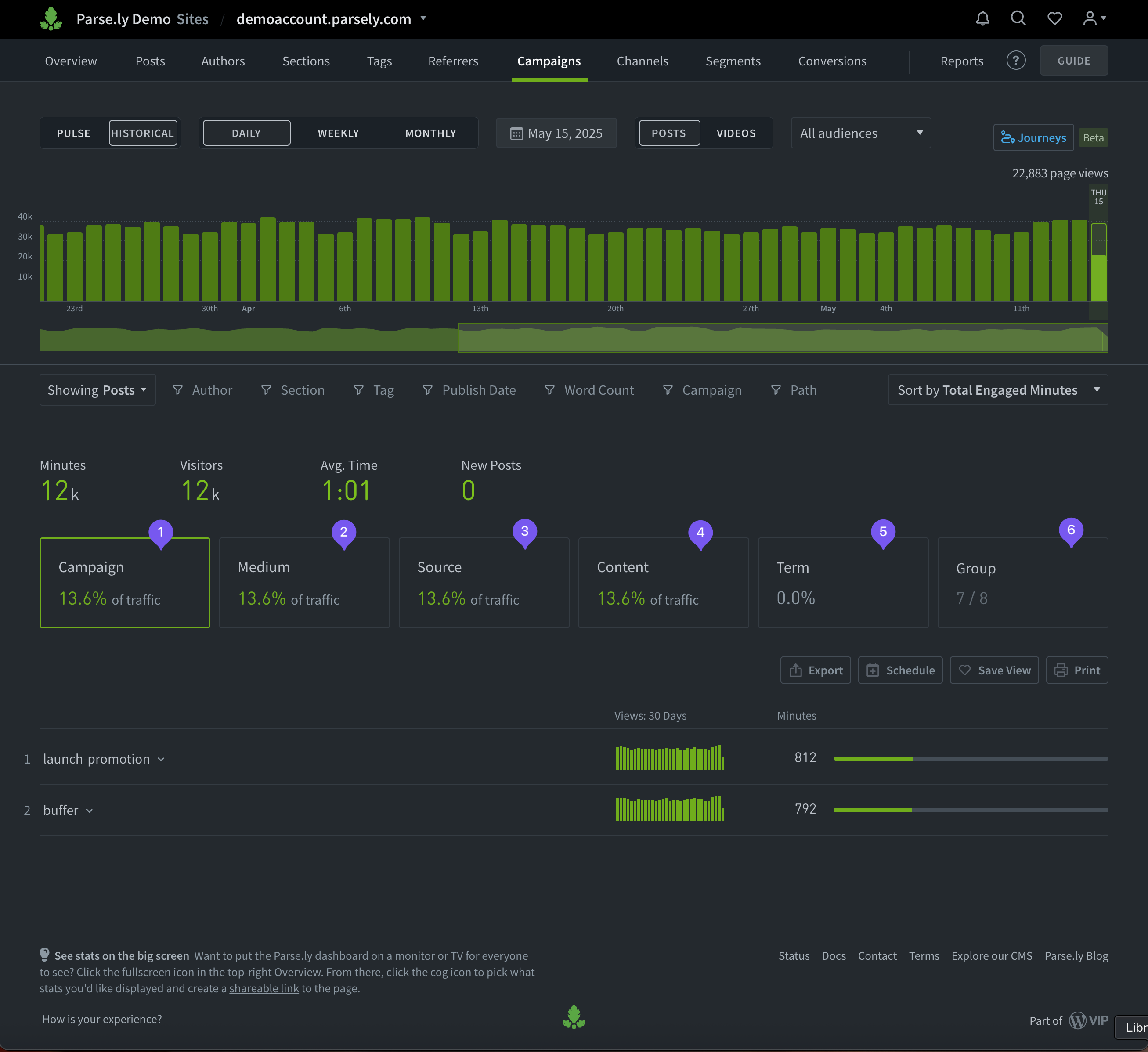The image size is (1148, 1052).
Task: Click the Tag filter funnel icon
Action: pyautogui.click(x=359, y=390)
